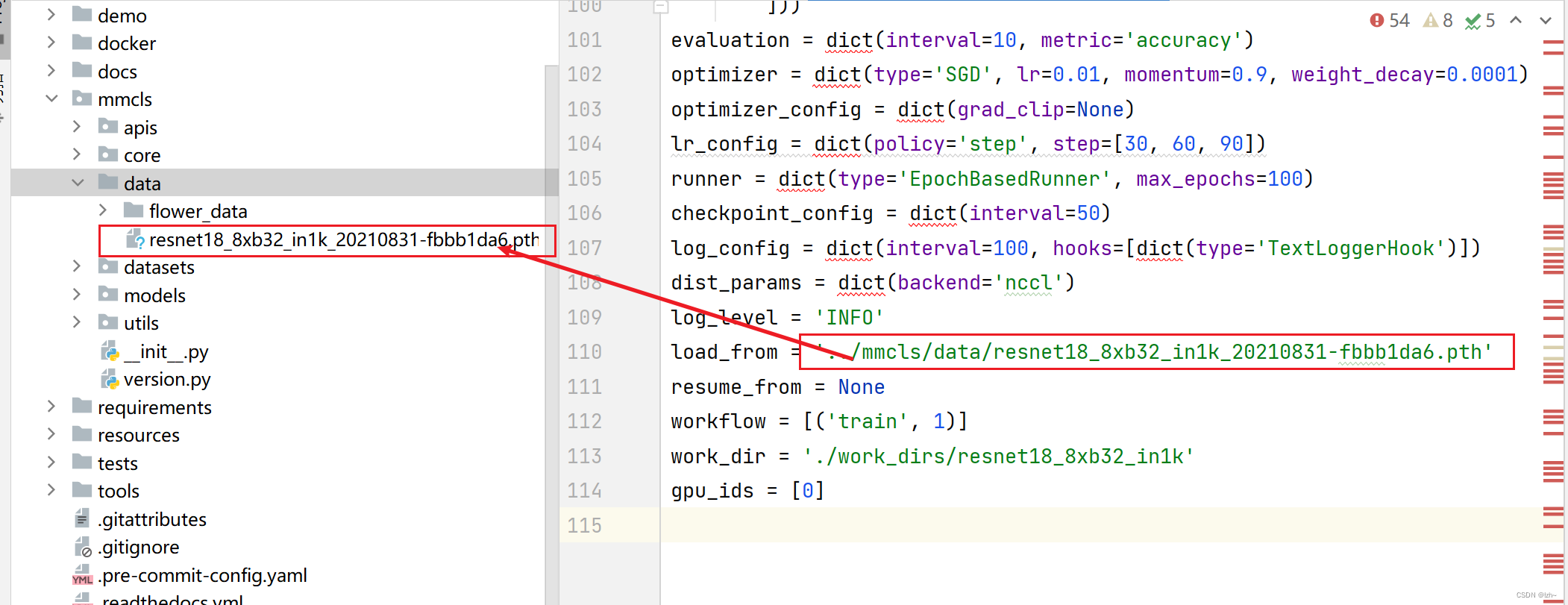Expand the demo folder arrow
The image size is (1568, 605).
coord(51,15)
